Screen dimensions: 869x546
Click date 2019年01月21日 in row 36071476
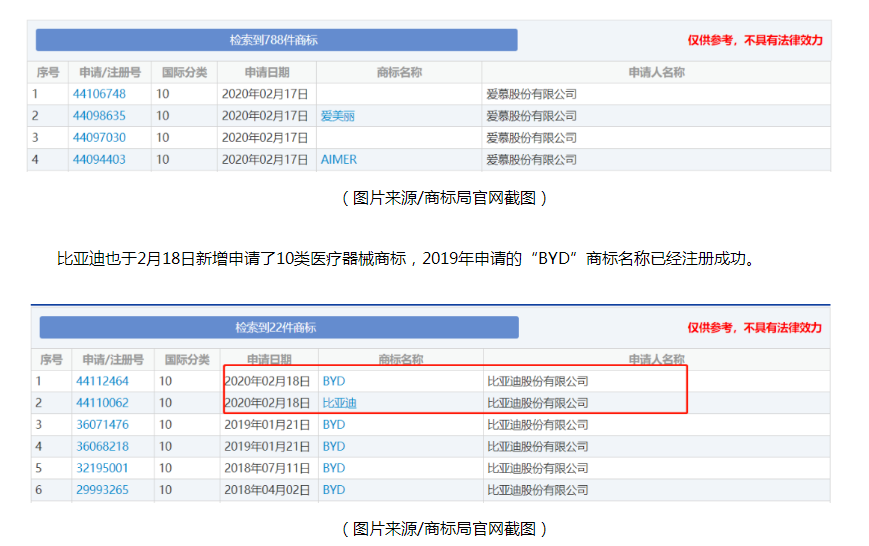[x=267, y=425]
